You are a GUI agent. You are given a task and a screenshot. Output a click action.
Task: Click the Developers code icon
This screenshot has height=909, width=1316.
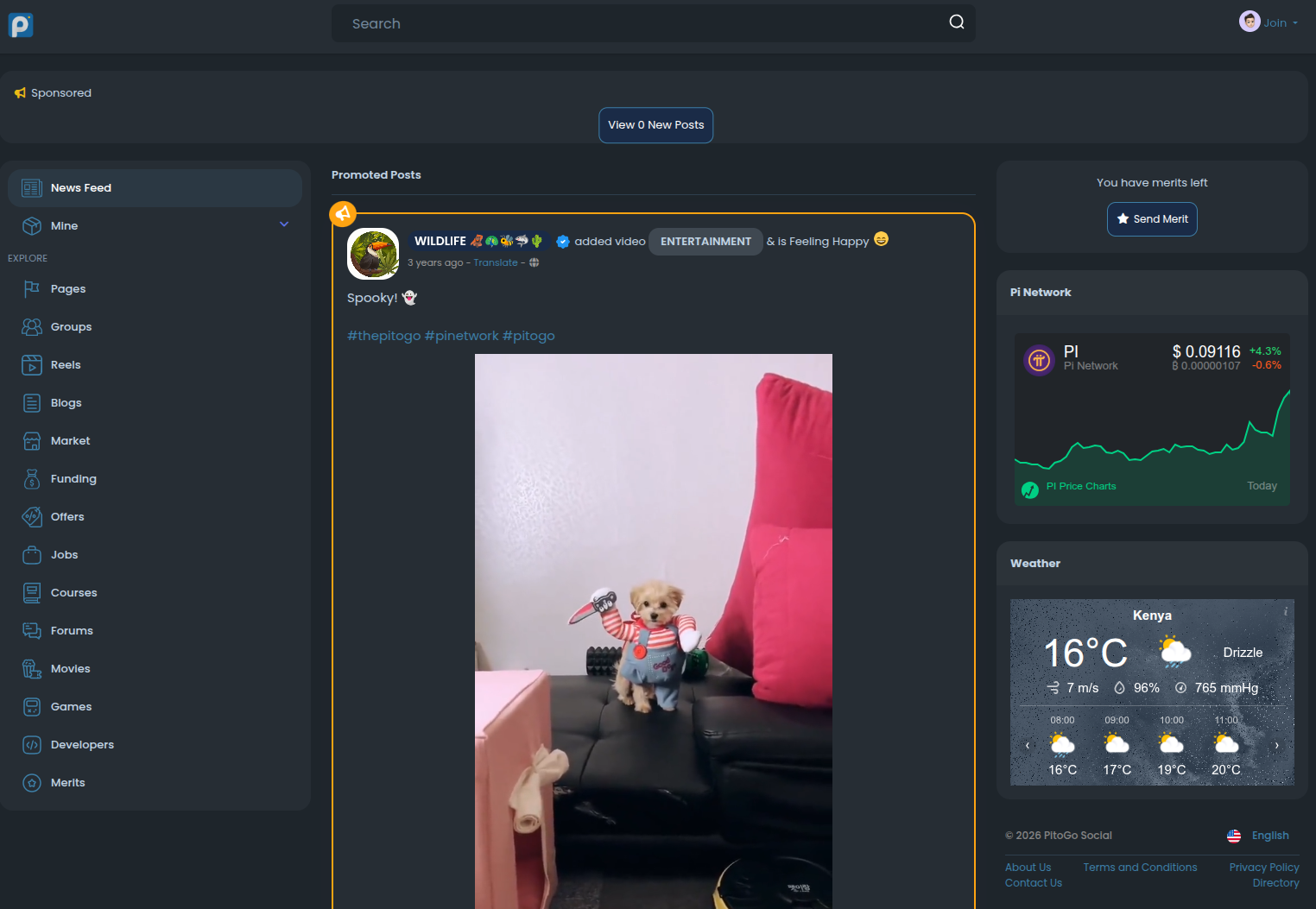pos(32,745)
